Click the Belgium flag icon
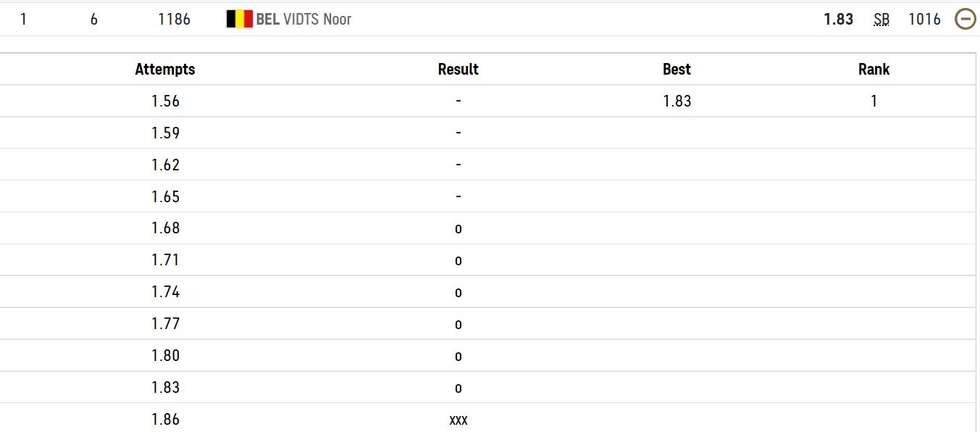 (239, 19)
